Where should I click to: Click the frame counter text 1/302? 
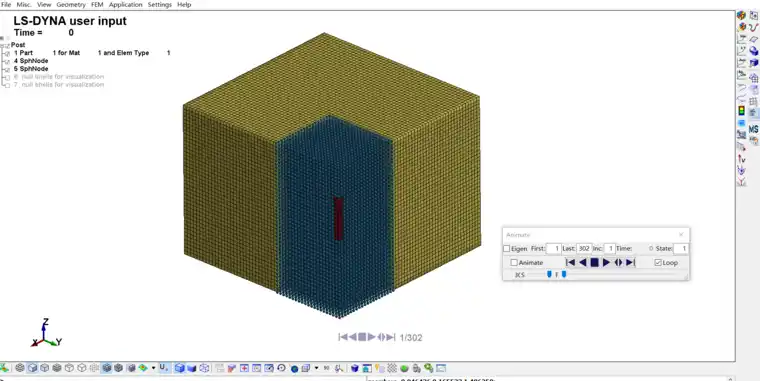(x=411, y=337)
